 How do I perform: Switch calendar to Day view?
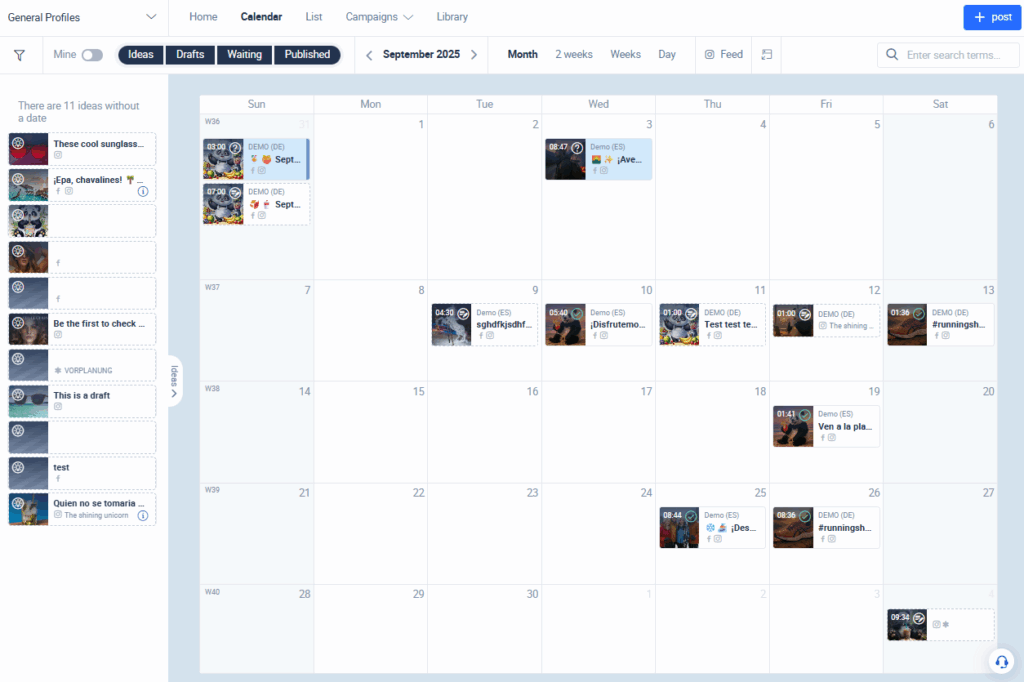667,54
